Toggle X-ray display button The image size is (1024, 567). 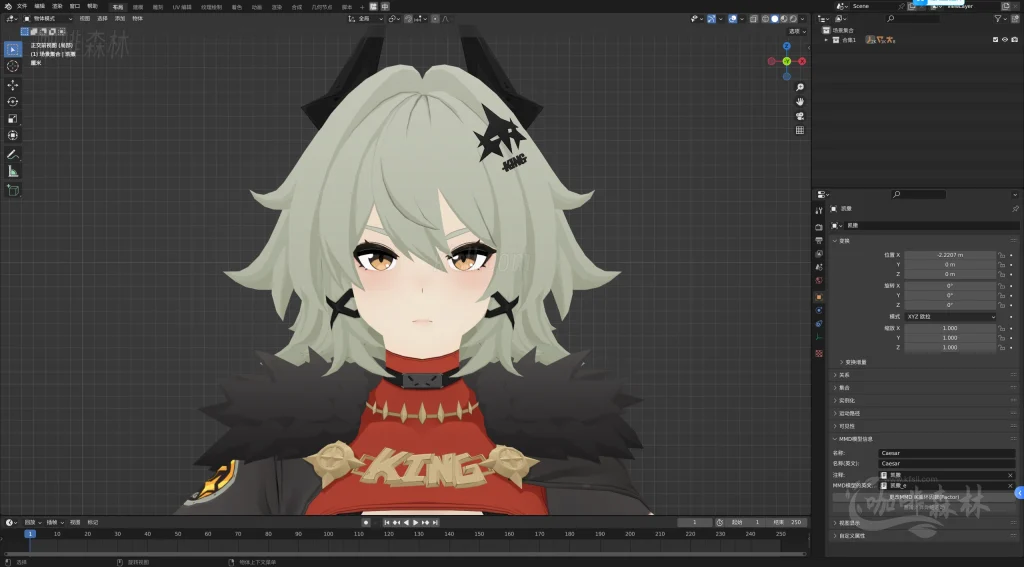(x=753, y=19)
